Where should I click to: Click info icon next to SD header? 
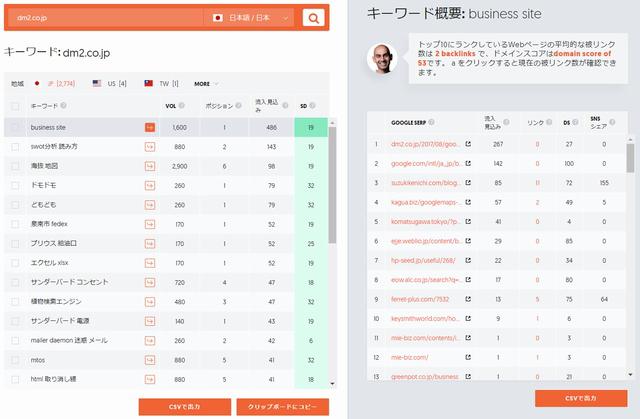(312, 105)
